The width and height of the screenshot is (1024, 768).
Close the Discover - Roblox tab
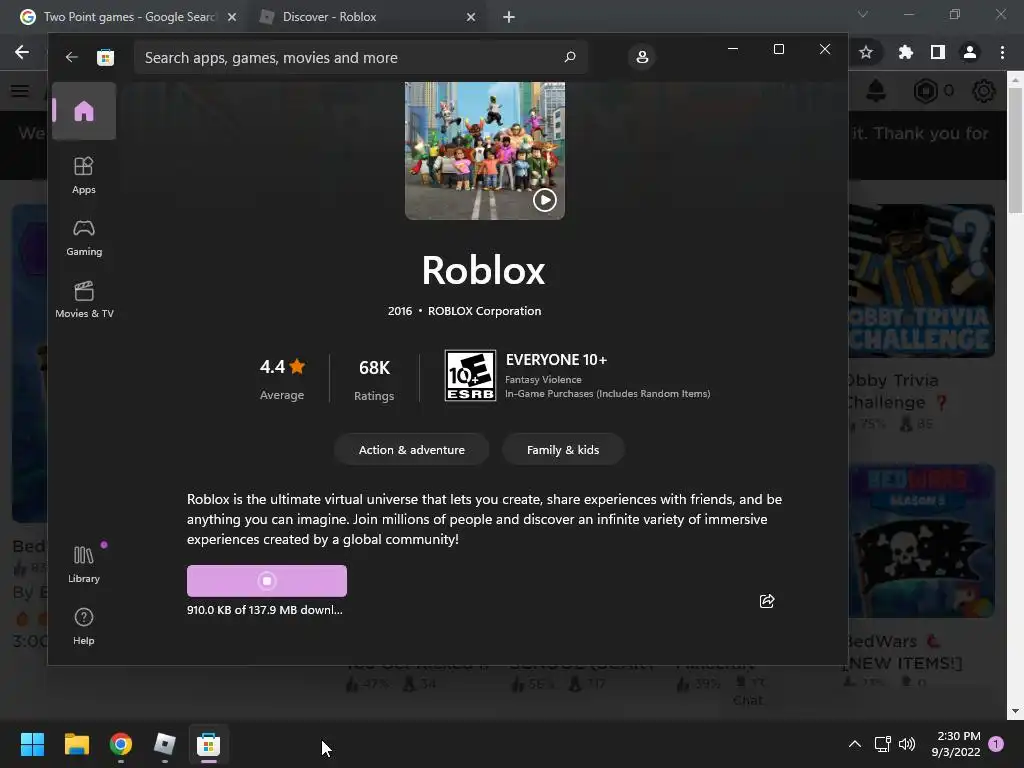point(471,17)
